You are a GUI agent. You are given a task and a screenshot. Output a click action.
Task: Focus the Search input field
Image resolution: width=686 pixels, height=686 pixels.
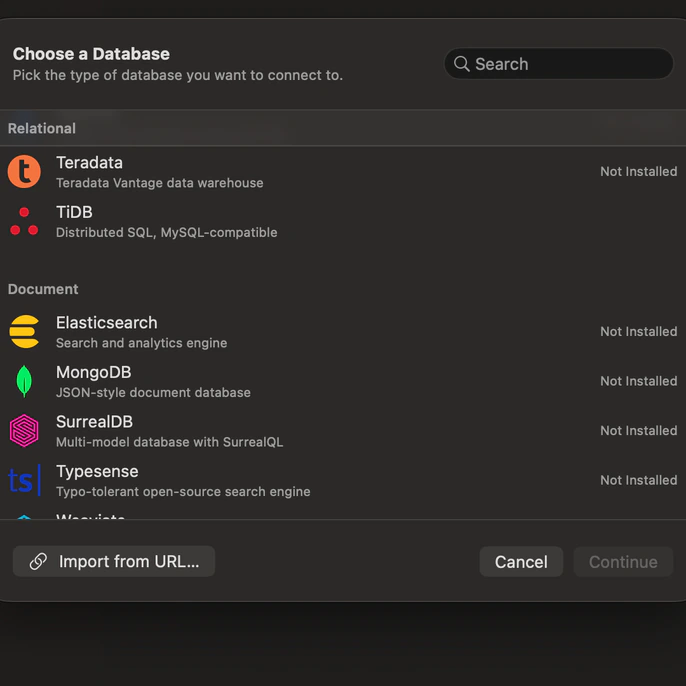coord(559,64)
